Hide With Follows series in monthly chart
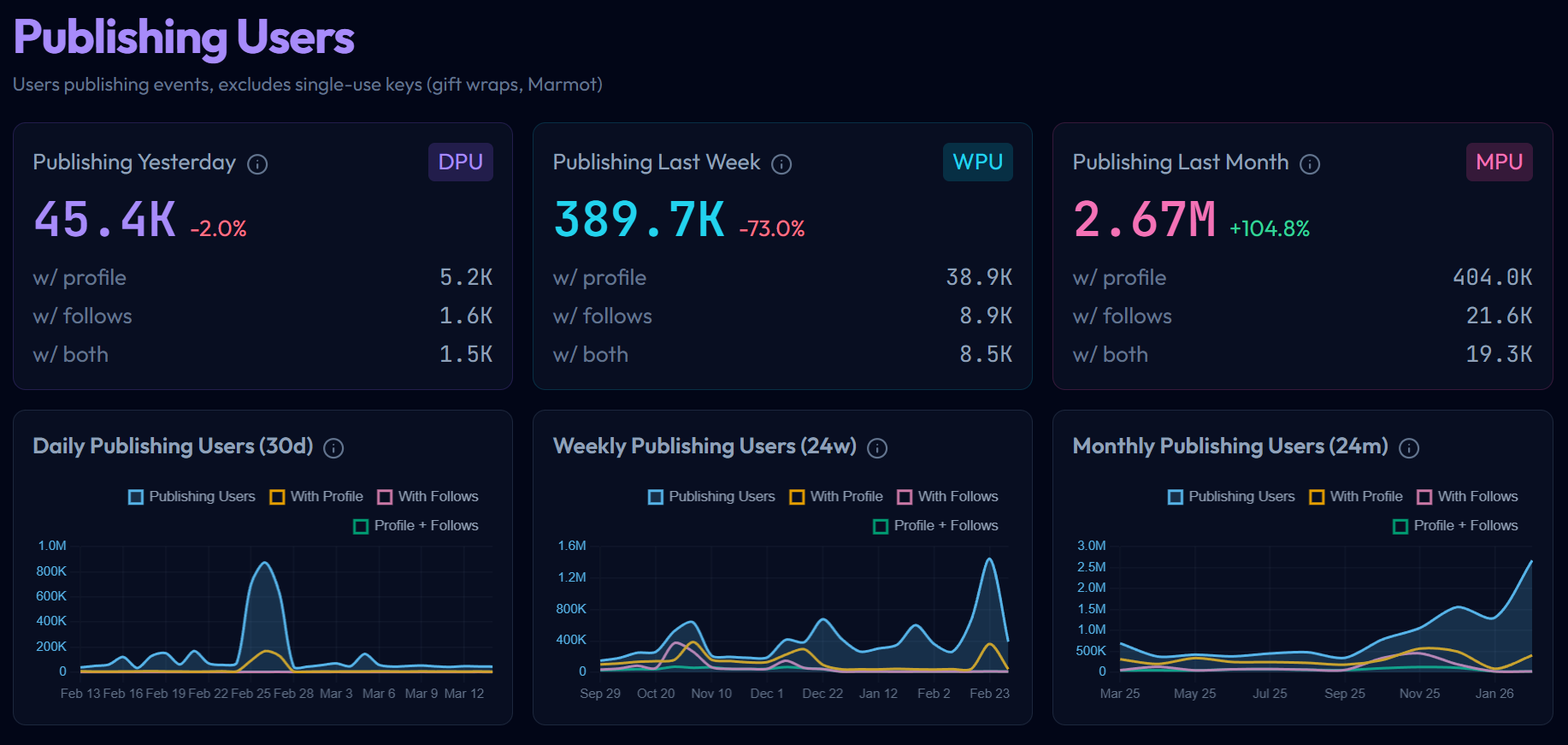This screenshot has width=1568, height=745. (x=1468, y=497)
